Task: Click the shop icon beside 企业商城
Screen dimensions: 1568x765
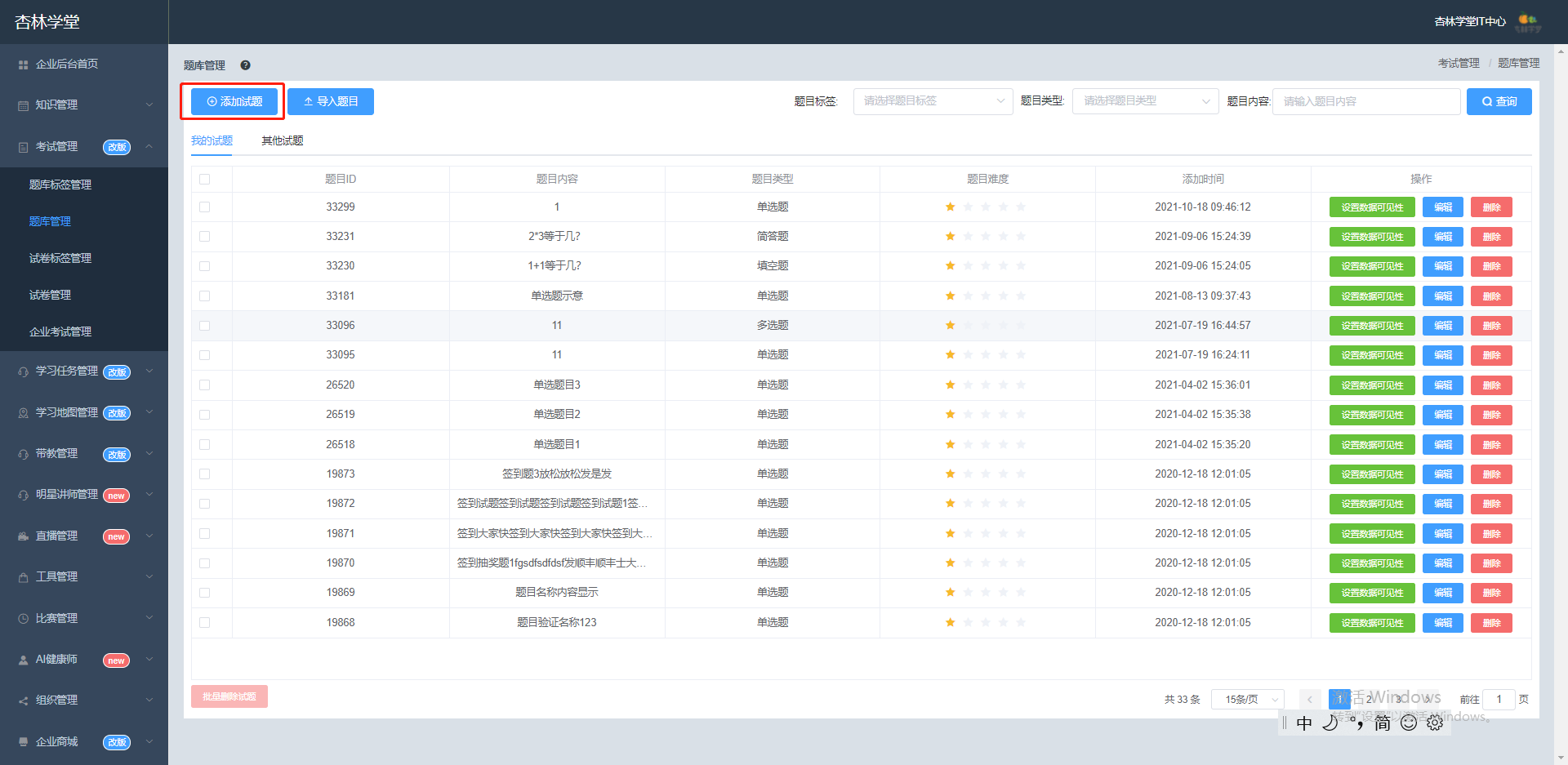Action: coord(23,742)
